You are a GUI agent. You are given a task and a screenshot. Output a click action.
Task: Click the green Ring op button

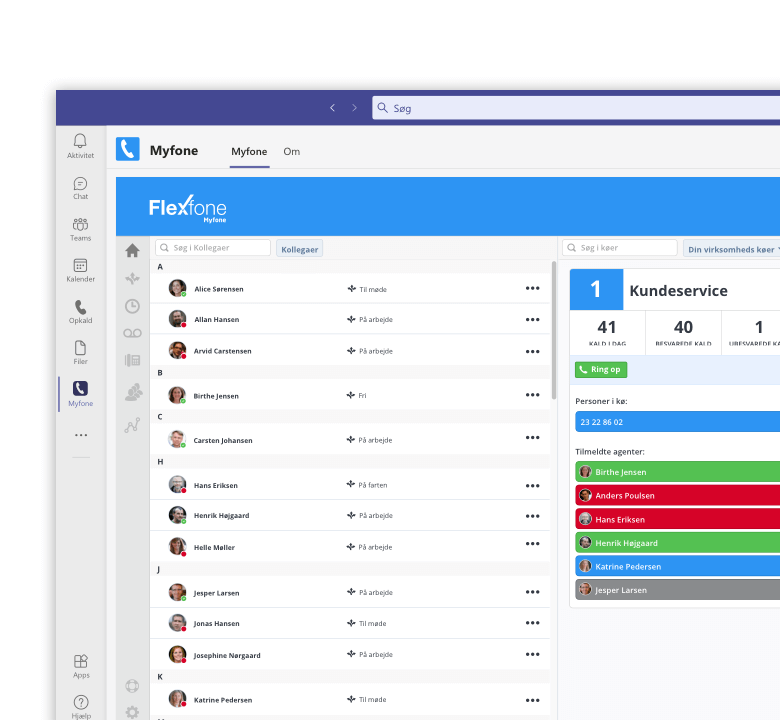pyautogui.click(x=601, y=370)
